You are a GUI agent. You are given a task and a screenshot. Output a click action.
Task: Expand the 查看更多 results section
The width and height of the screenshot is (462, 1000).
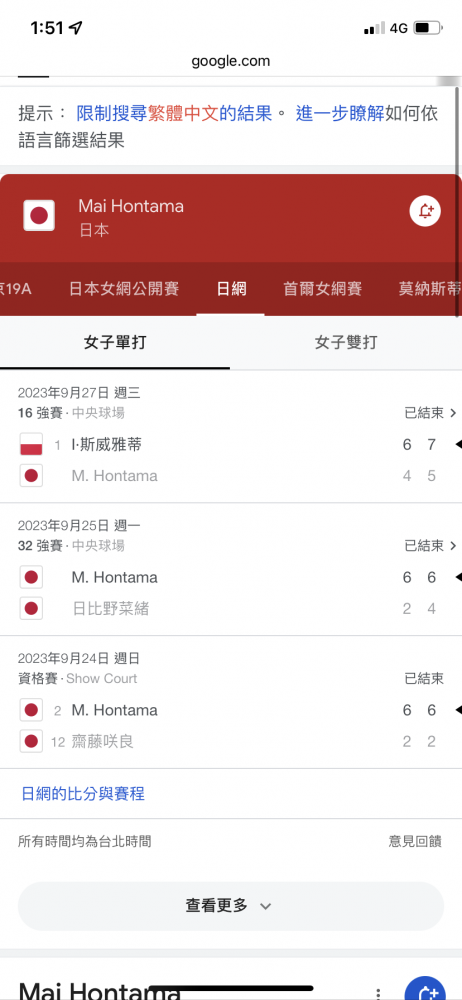click(230, 906)
